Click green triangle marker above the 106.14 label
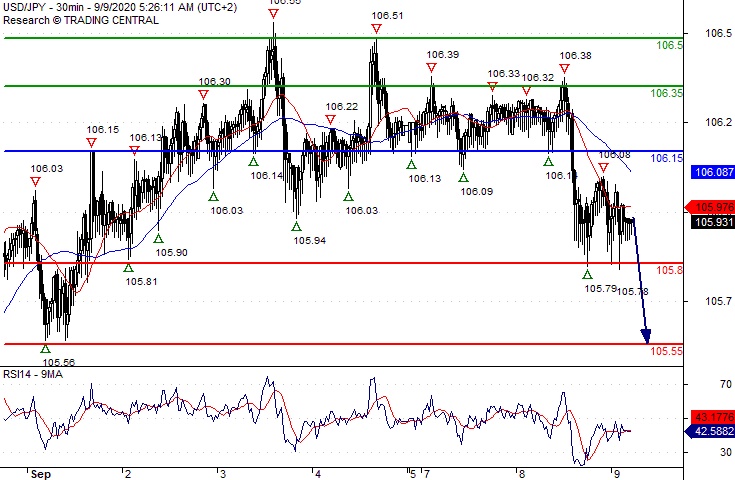 pyautogui.click(x=253, y=162)
